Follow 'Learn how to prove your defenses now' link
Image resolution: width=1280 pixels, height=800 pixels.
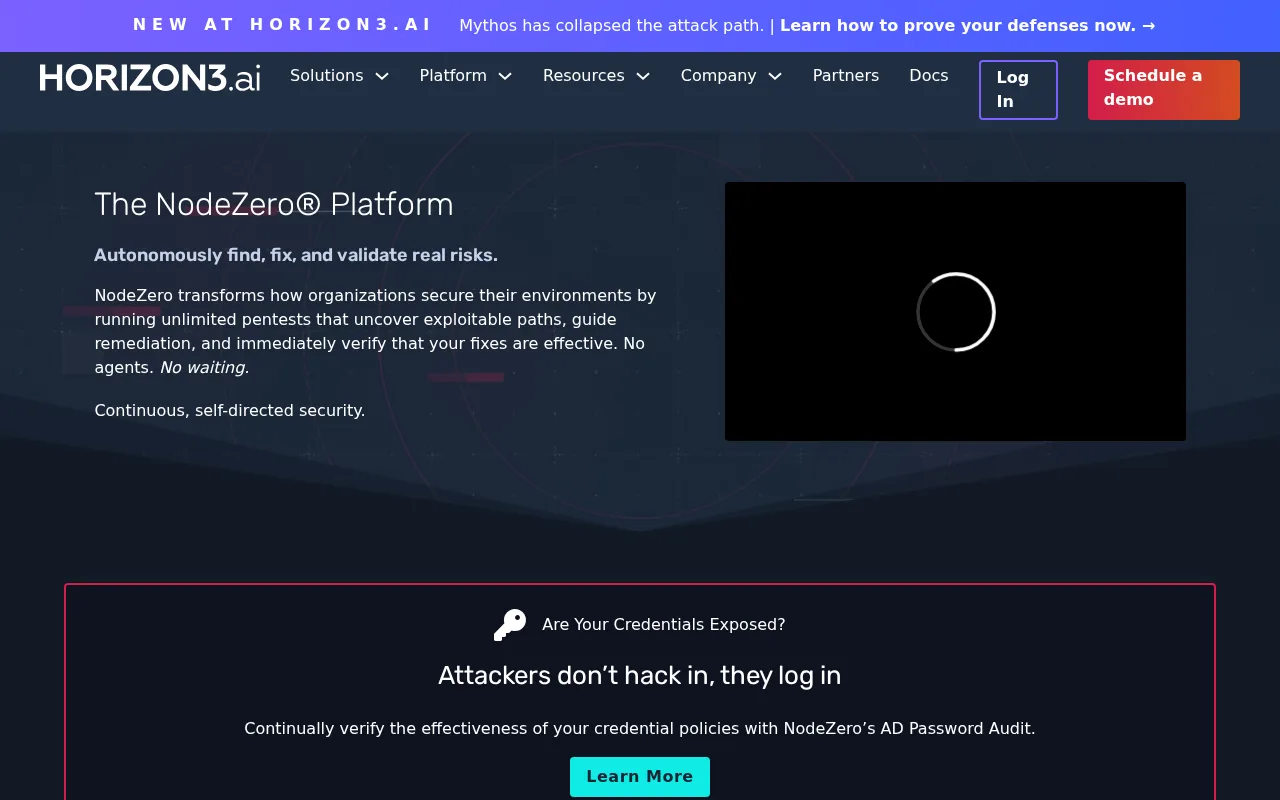coord(968,26)
